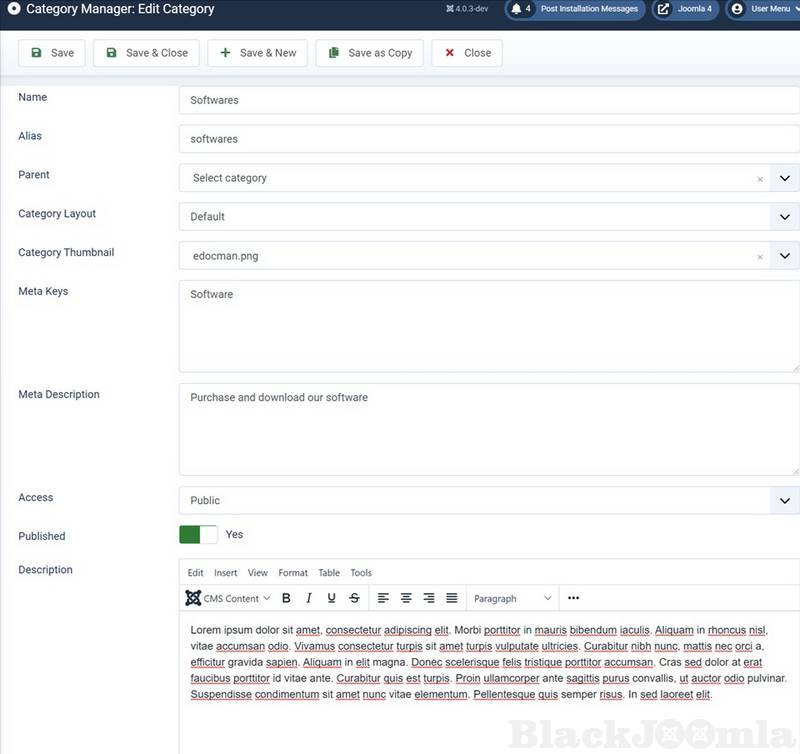800x754 pixels.
Task: Open the editor's Table menu
Action: coord(329,573)
